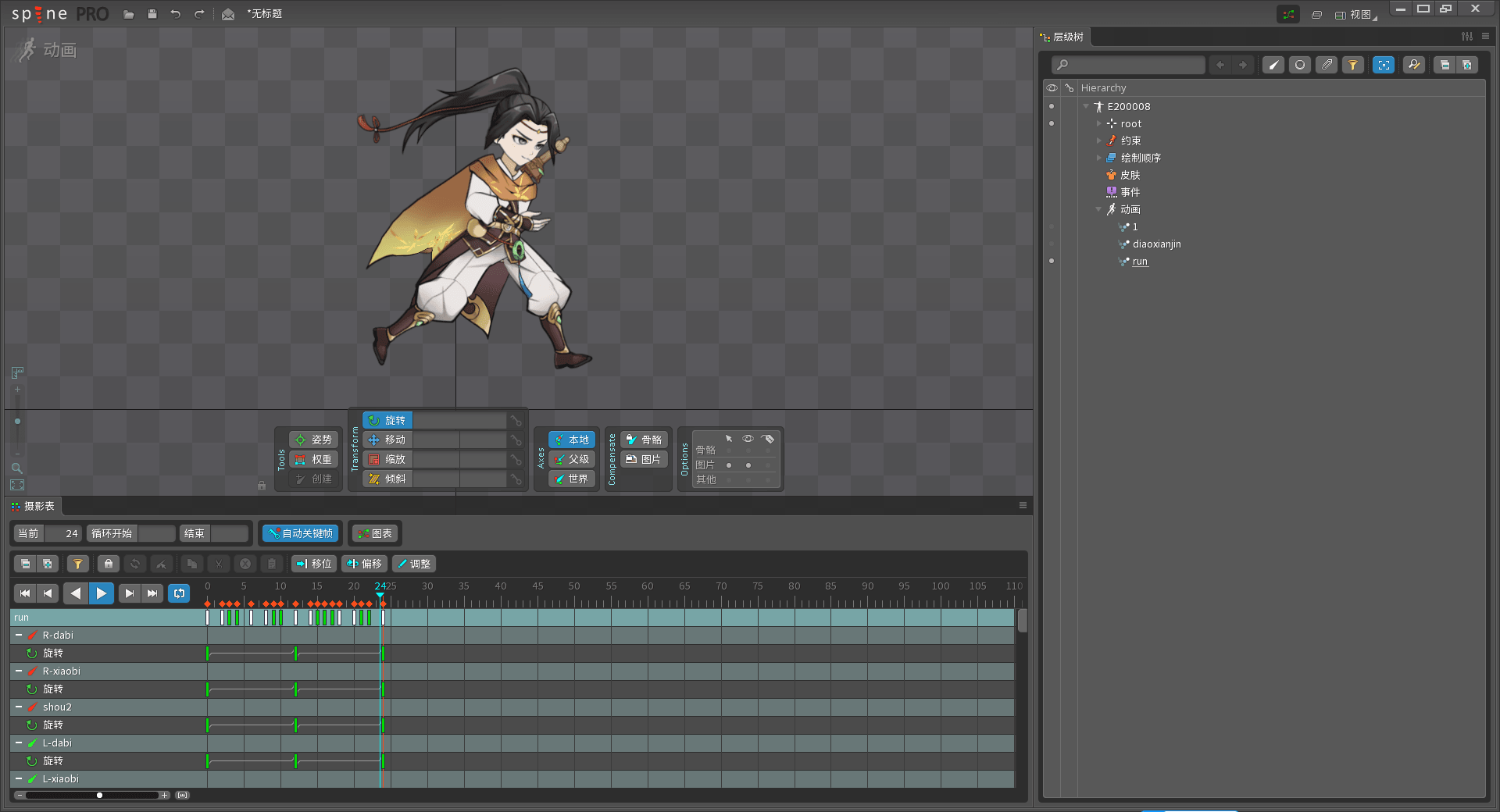The height and width of the screenshot is (812, 1500).
Task: Select the 移动 translate tool
Action: 387,440
